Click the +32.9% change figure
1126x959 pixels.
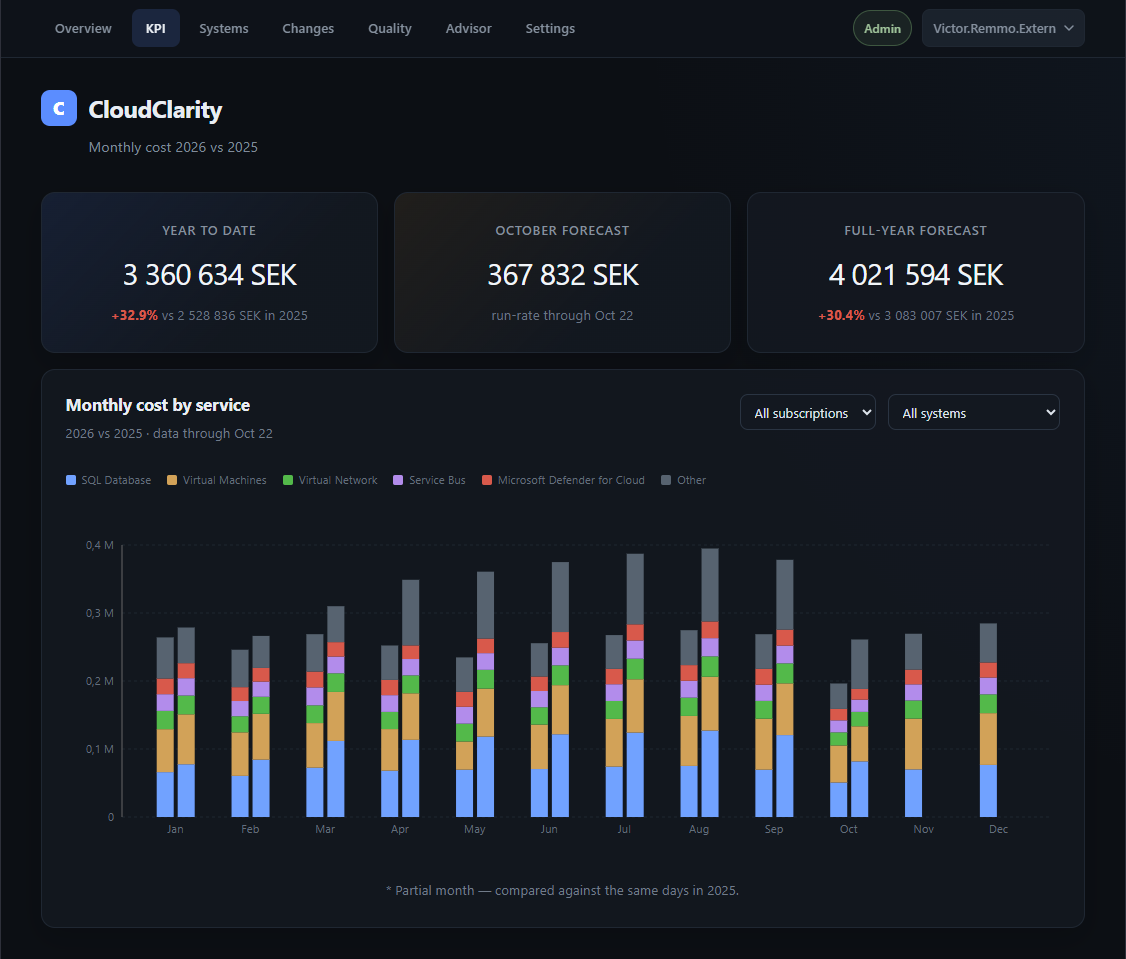(134, 315)
